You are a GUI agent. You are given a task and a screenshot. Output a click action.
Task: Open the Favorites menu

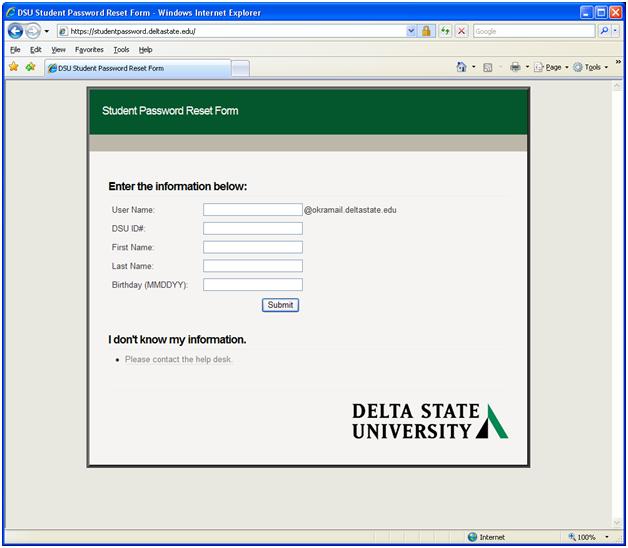click(x=89, y=50)
